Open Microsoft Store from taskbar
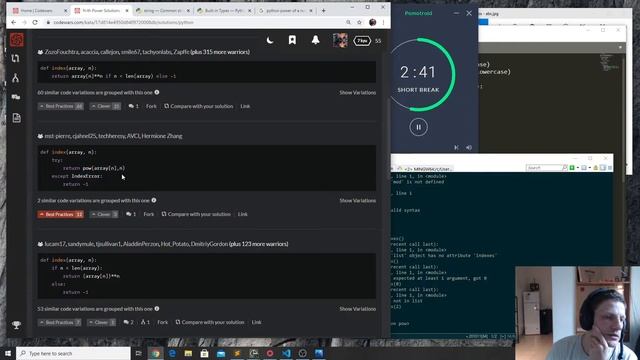 204,353
